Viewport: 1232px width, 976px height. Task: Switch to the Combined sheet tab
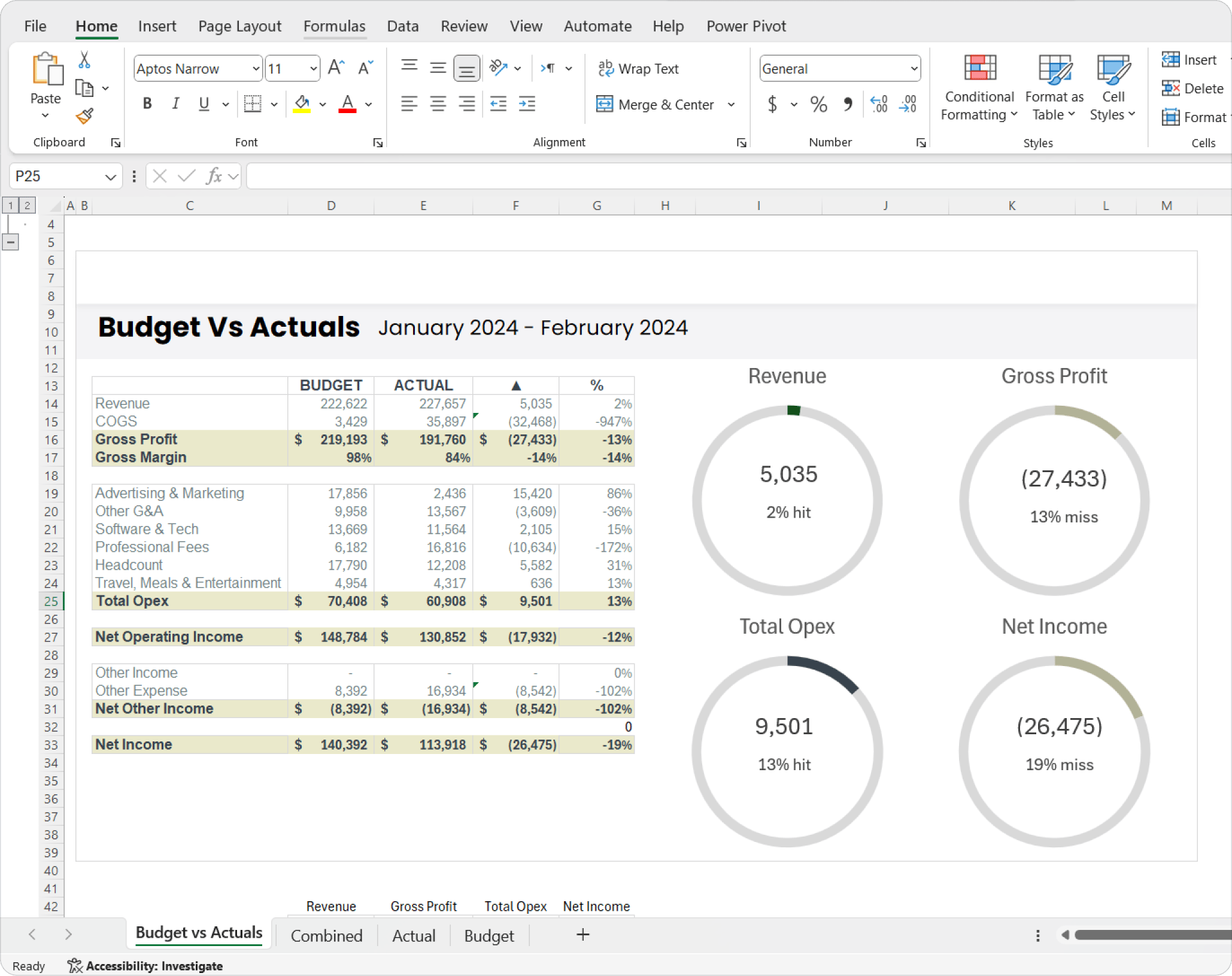(326, 935)
